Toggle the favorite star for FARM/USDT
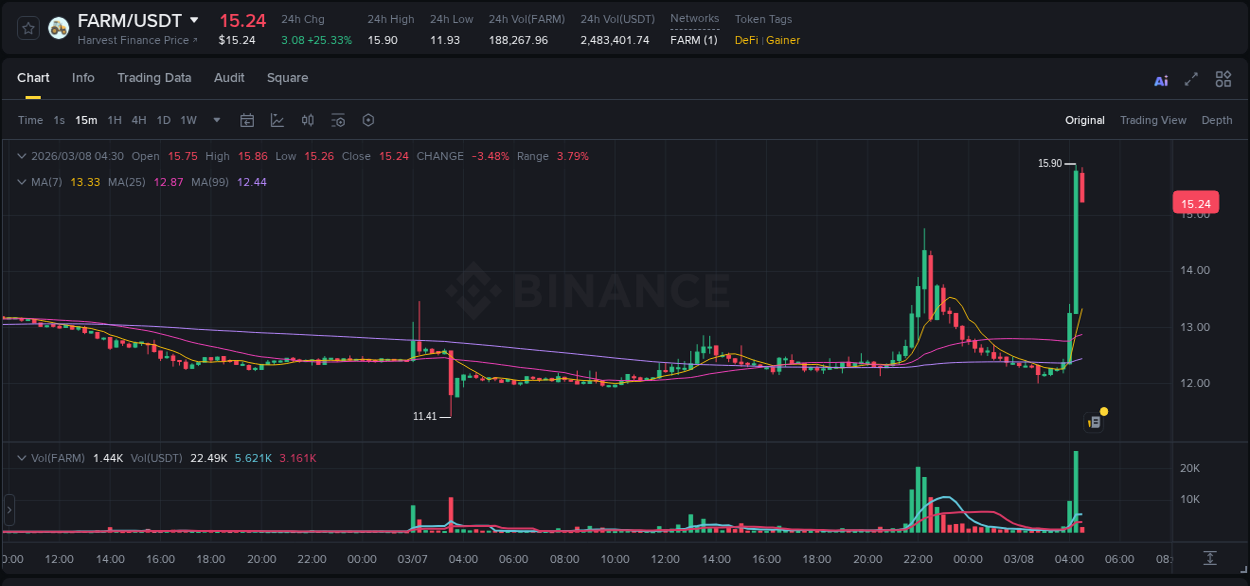 (28, 28)
